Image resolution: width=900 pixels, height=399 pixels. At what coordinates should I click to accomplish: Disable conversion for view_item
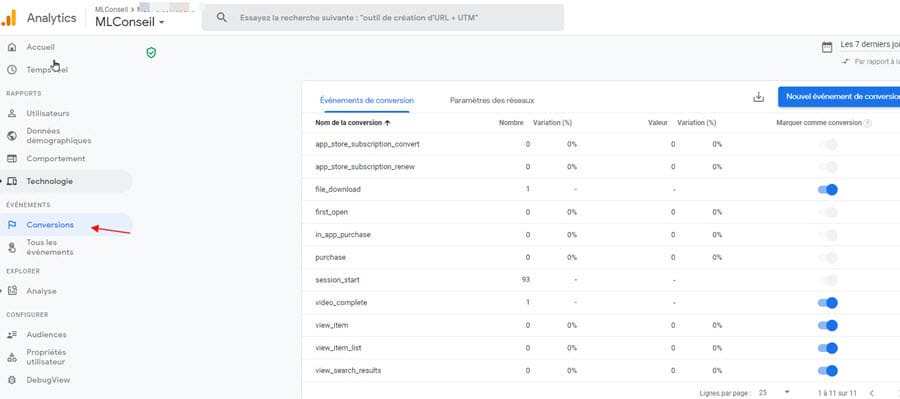pyautogui.click(x=828, y=326)
